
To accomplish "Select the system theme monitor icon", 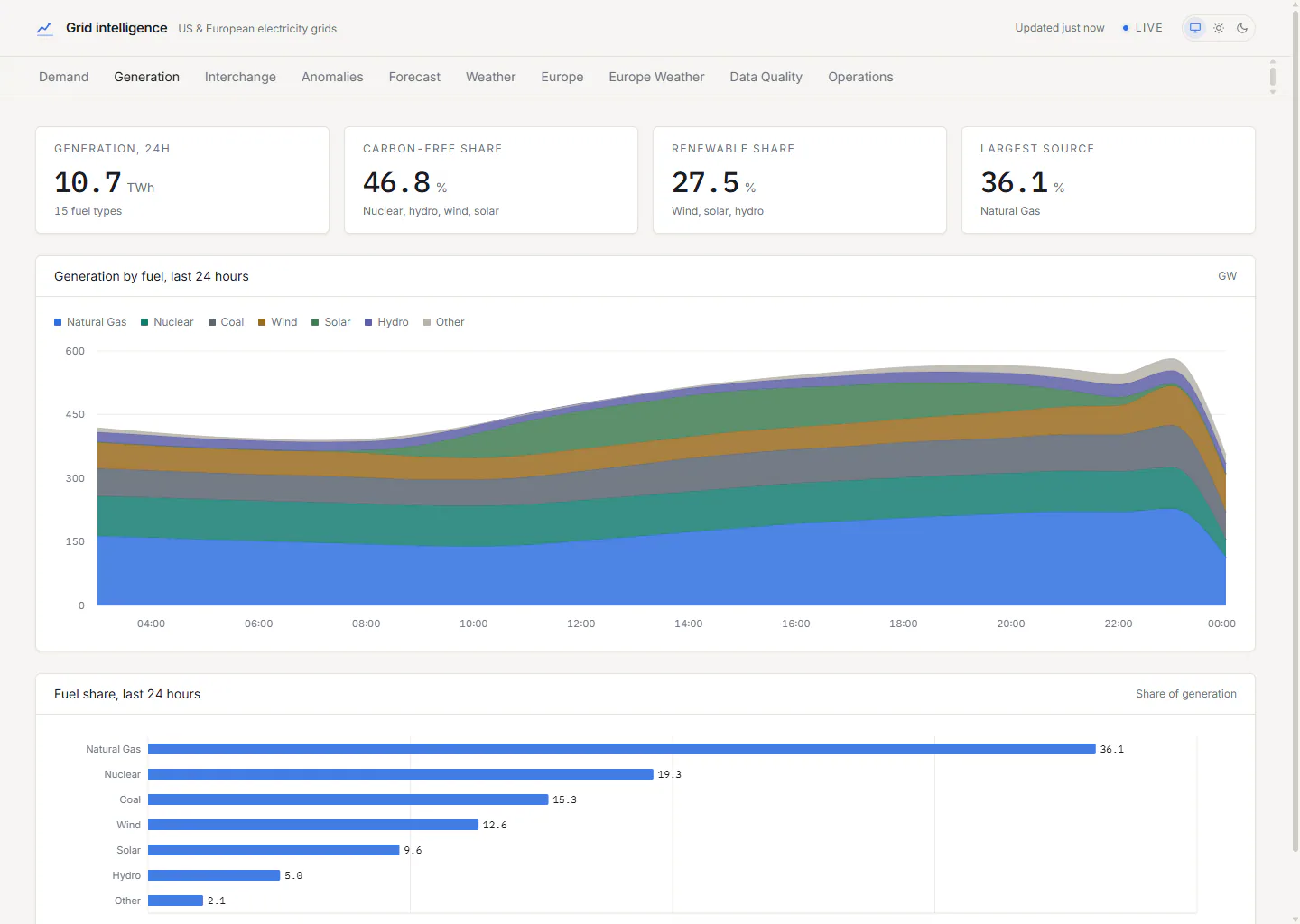I will click(1195, 28).
